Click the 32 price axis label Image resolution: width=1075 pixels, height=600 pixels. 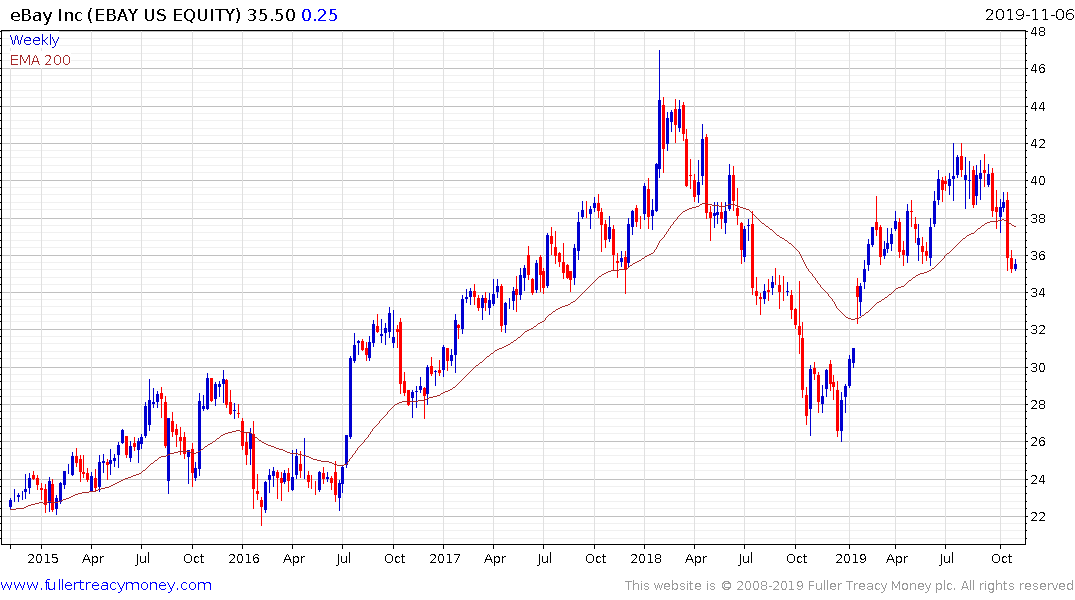click(1037, 330)
